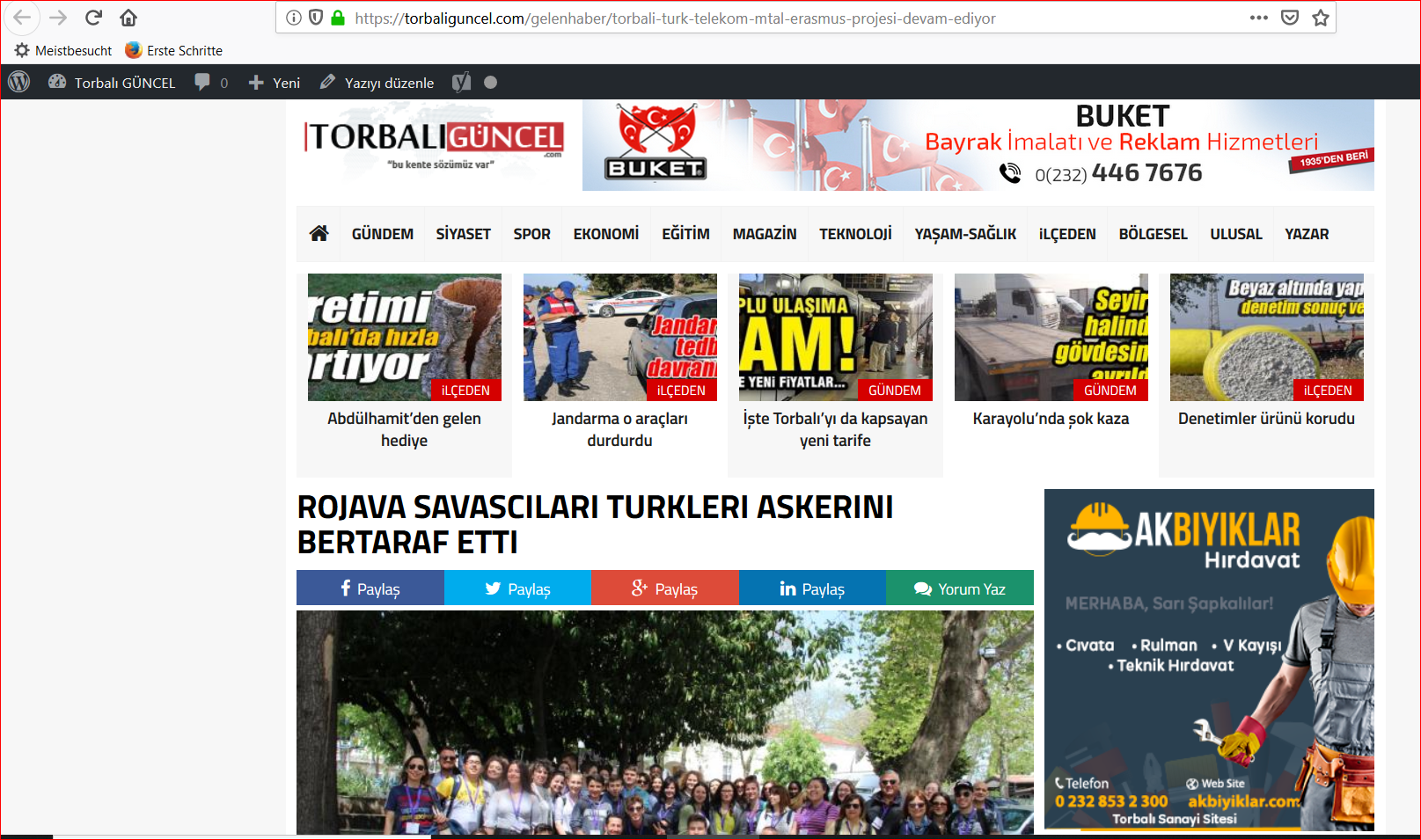
Task: Open the comments bubble in admin bar
Action: pos(210,82)
